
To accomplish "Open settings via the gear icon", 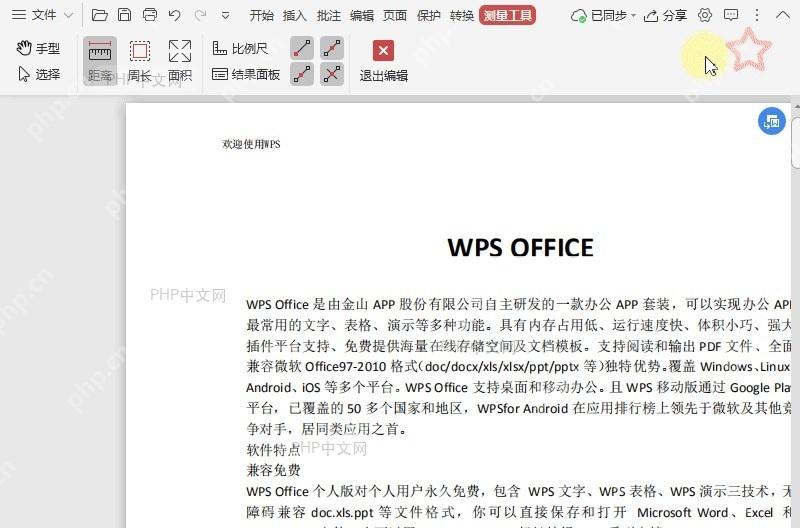I will (x=705, y=15).
